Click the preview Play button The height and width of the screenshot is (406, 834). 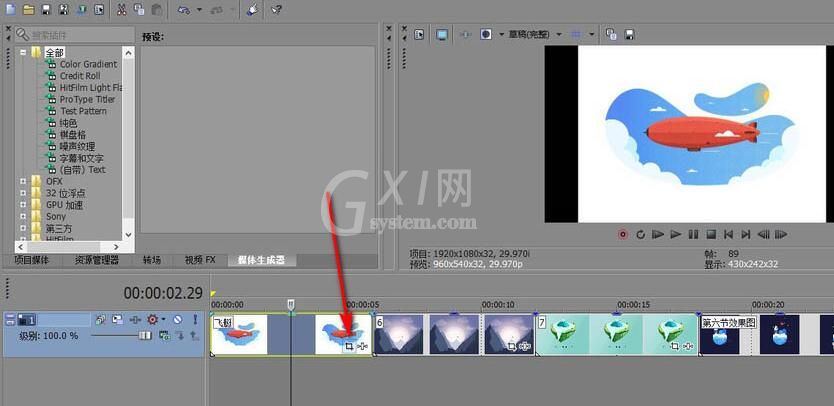tap(675, 234)
